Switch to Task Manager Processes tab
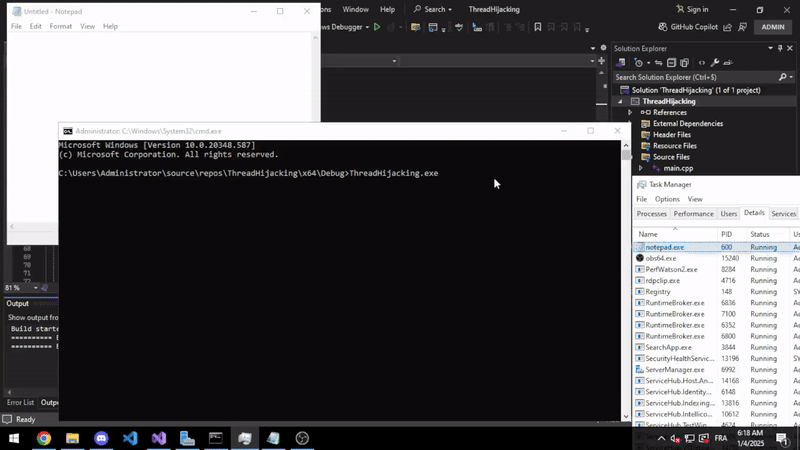Image resolution: width=800 pixels, height=450 pixels. point(652,214)
